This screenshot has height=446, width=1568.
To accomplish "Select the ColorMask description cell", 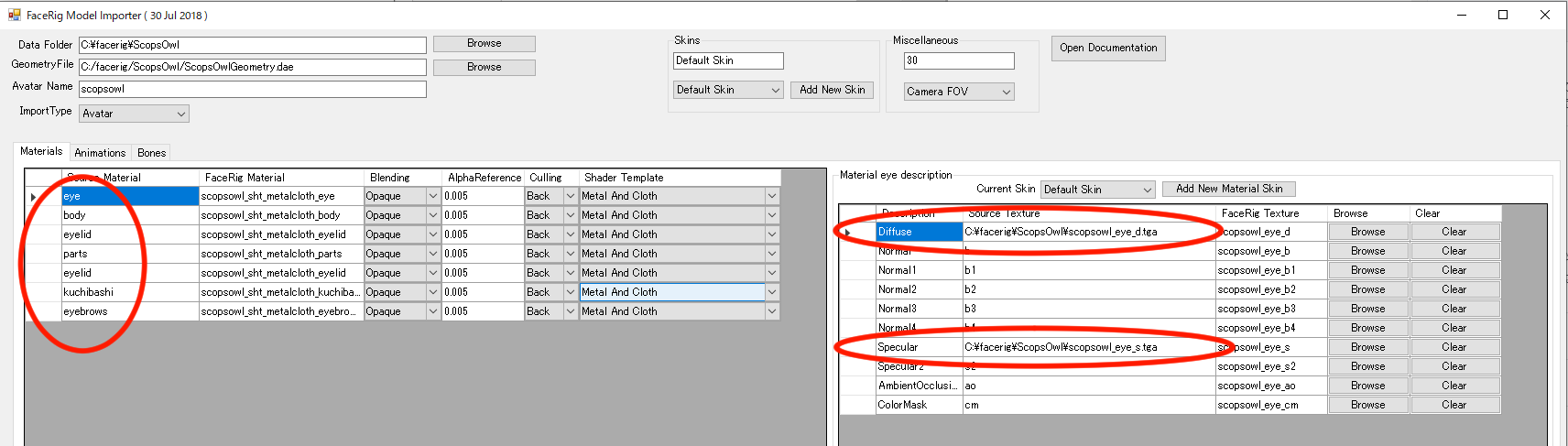I will point(919,405).
